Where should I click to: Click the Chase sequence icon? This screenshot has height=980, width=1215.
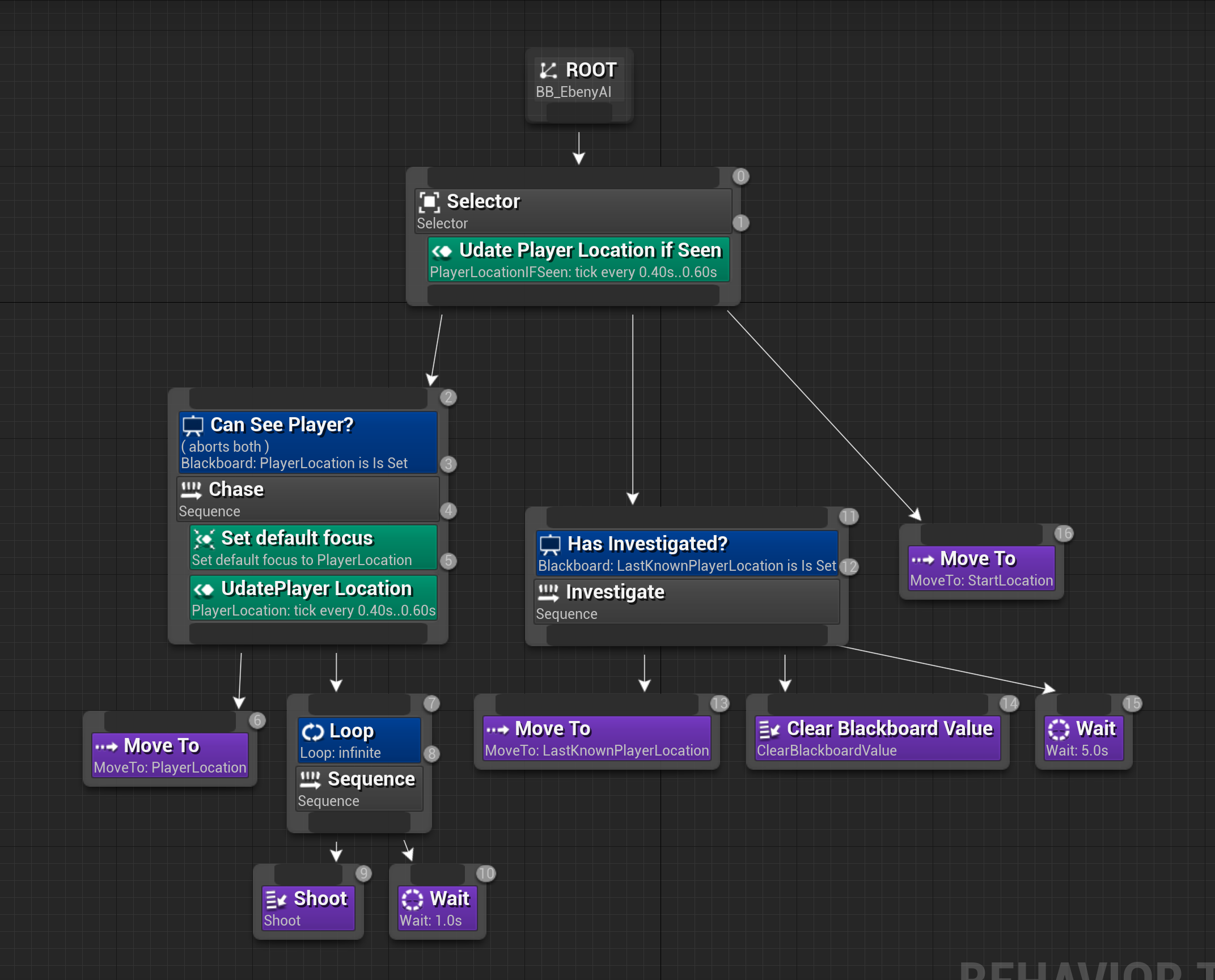191,490
